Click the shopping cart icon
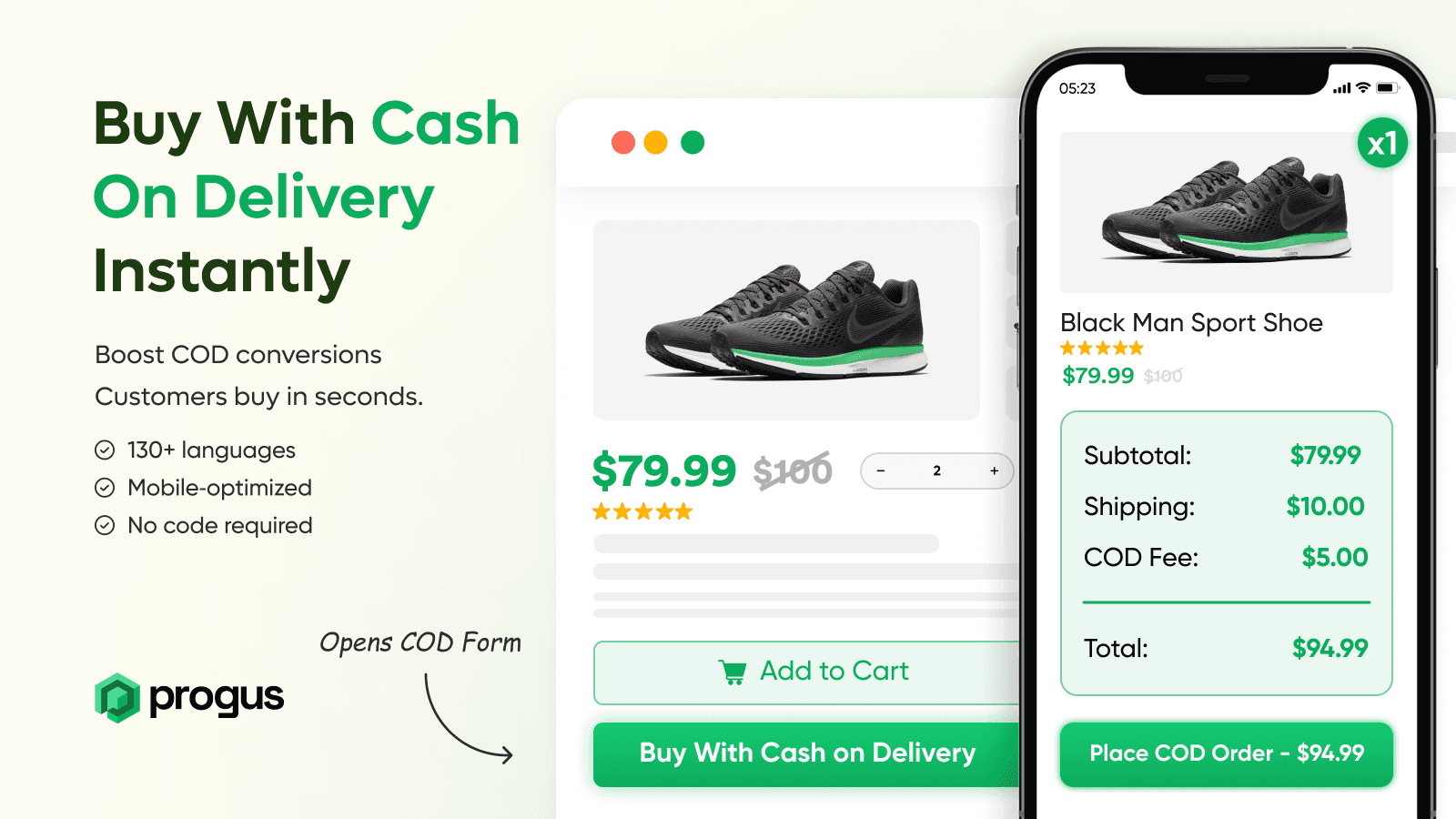The image size is (1456, 819). (733, 672)
